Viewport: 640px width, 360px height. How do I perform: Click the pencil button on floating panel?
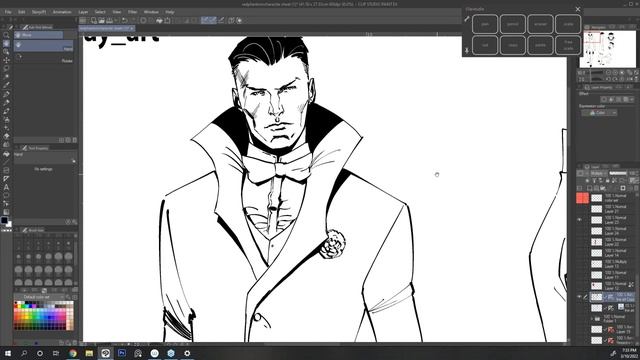[x=513, y=24]
